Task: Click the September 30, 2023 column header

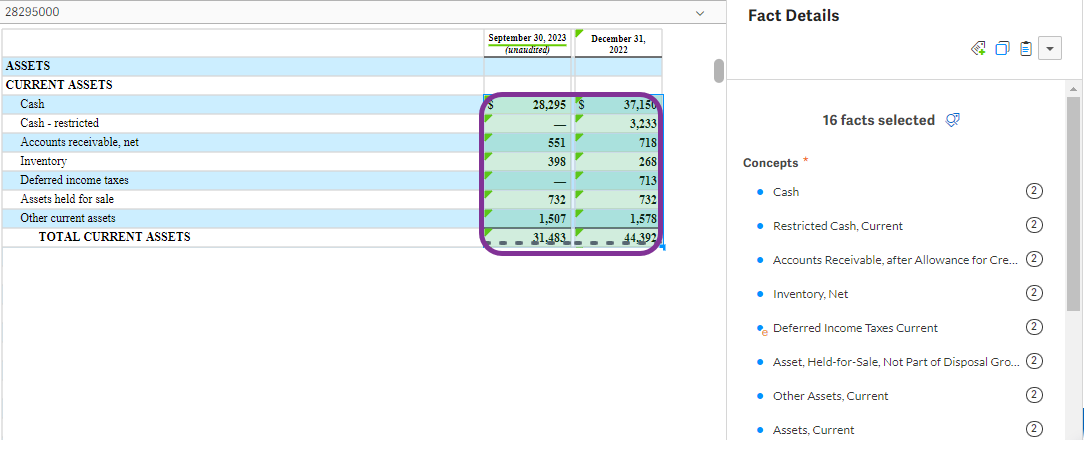Action: [527, 43]
